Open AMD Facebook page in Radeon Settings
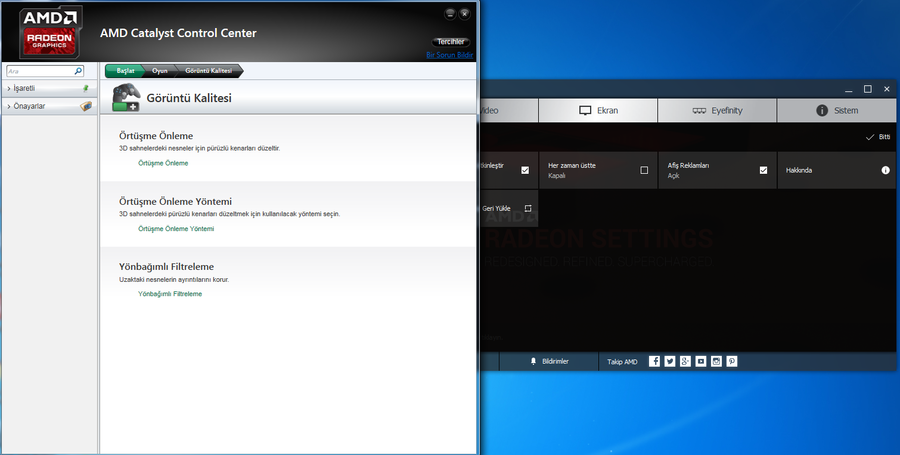This screenshot has width=900, height=455. pyautogui.click(x=654, y=361)
